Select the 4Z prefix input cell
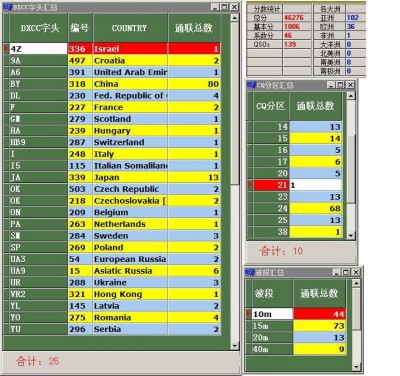The width and height of the screenshot is (400, 376). [39, 49]
